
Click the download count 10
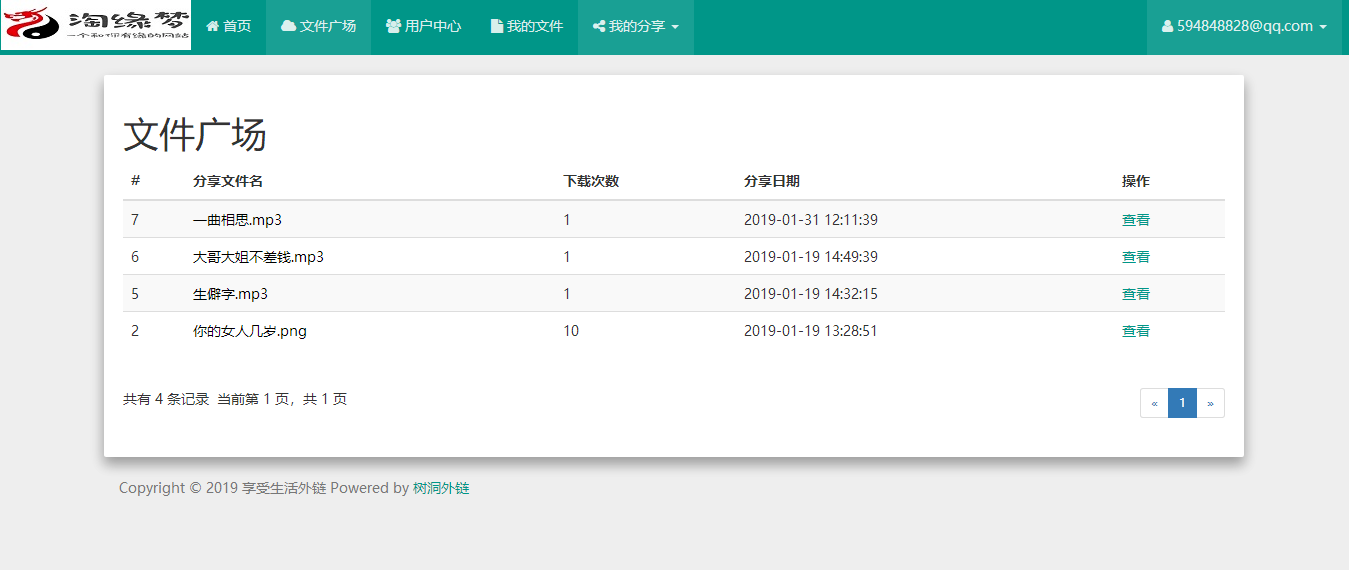[x=571, y=331]
